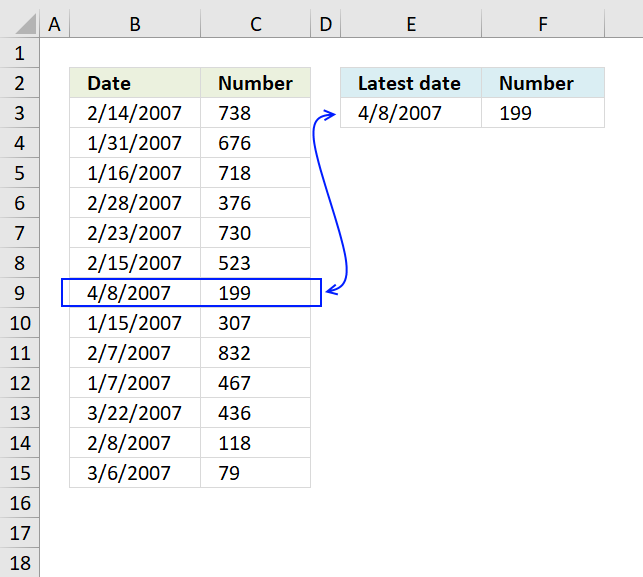Viewport: 643px width, 577px height.
Task: Select cell with date 4/8/2007 in column B
Action: (135, 293)
